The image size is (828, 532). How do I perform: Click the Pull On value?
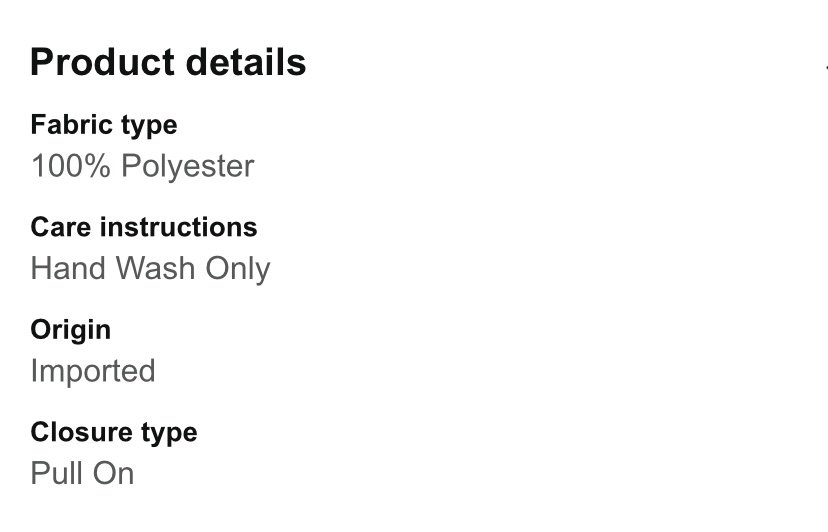click(x=82, y=473)
